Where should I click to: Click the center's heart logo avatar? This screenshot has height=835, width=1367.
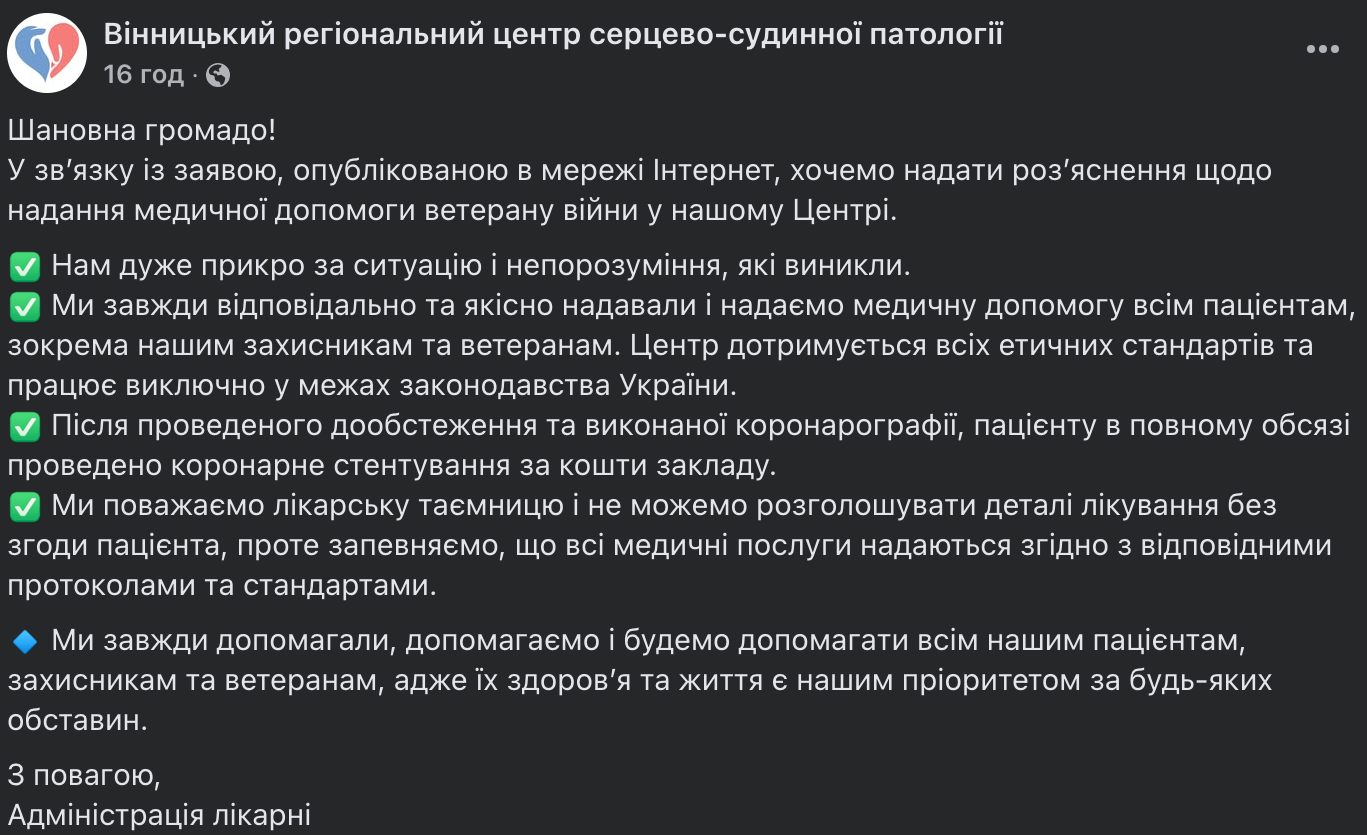point(47,53)
